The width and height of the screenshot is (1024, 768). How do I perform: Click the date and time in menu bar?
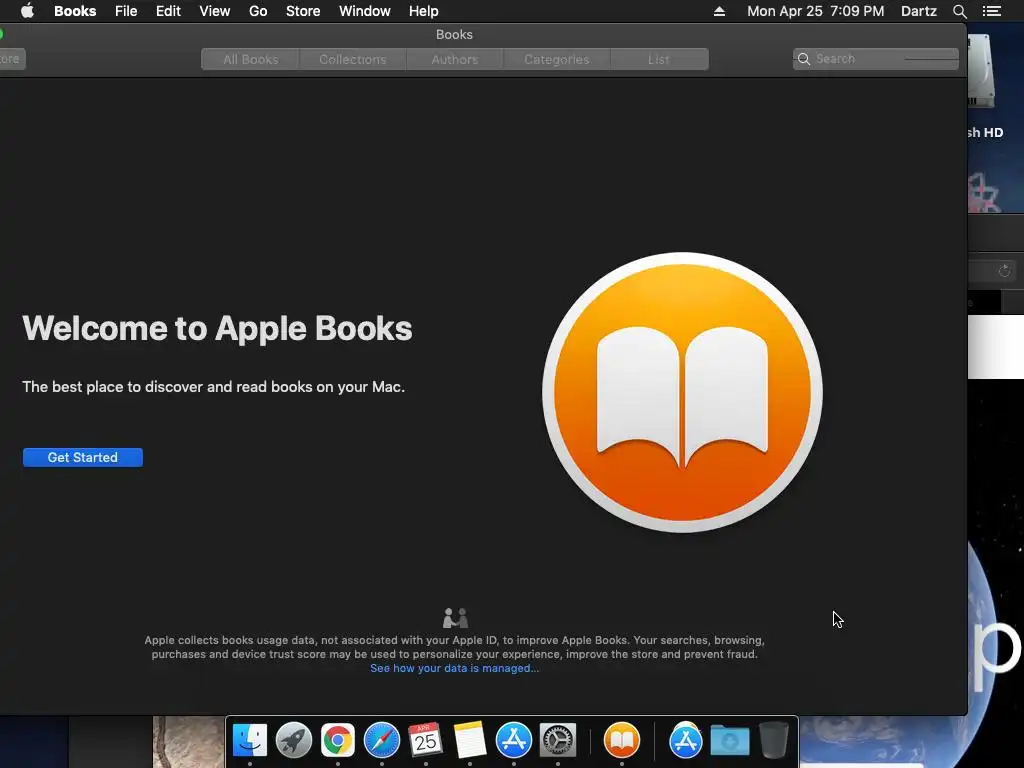(x=816, y=11)
